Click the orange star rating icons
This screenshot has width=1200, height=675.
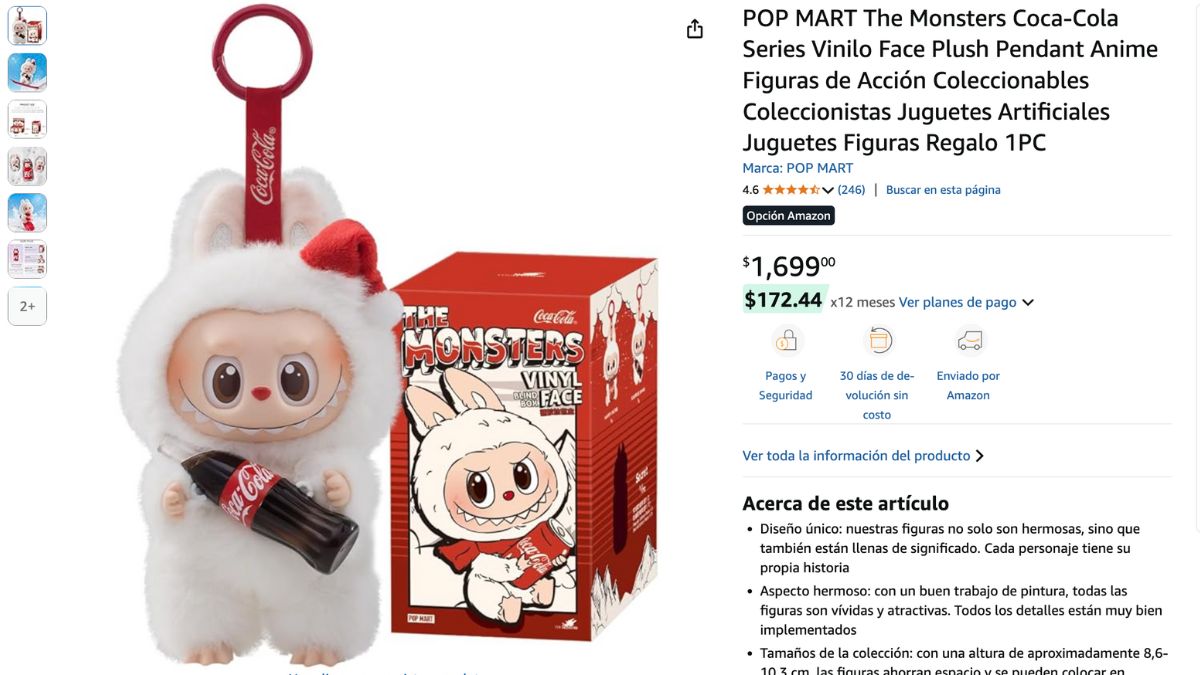(x=791, y=190)
